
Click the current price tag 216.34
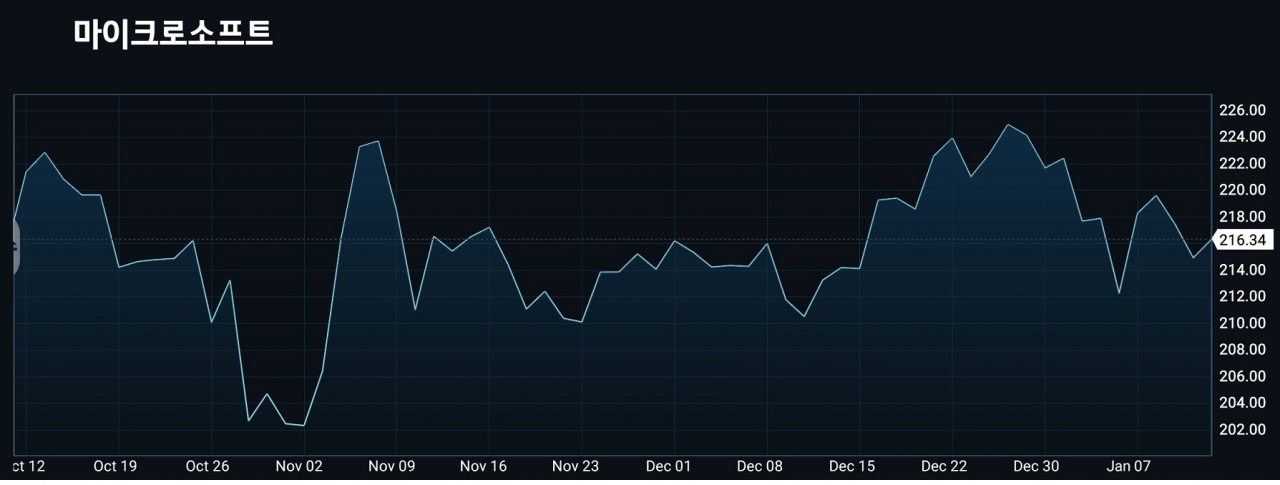point(1241,240)
